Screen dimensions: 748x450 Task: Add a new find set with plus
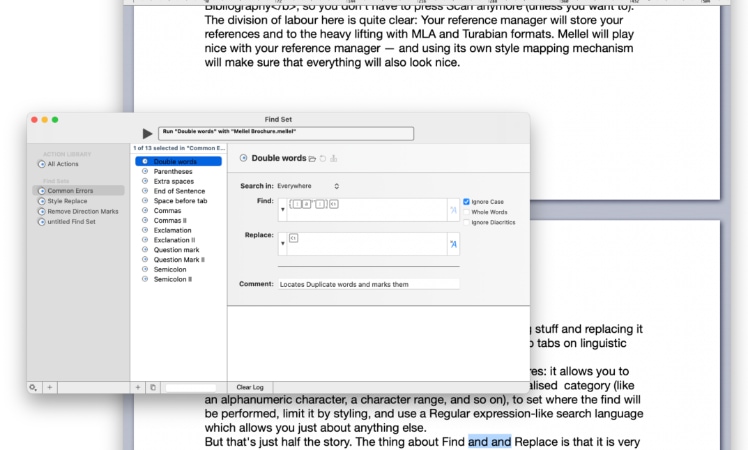point(50,387)
